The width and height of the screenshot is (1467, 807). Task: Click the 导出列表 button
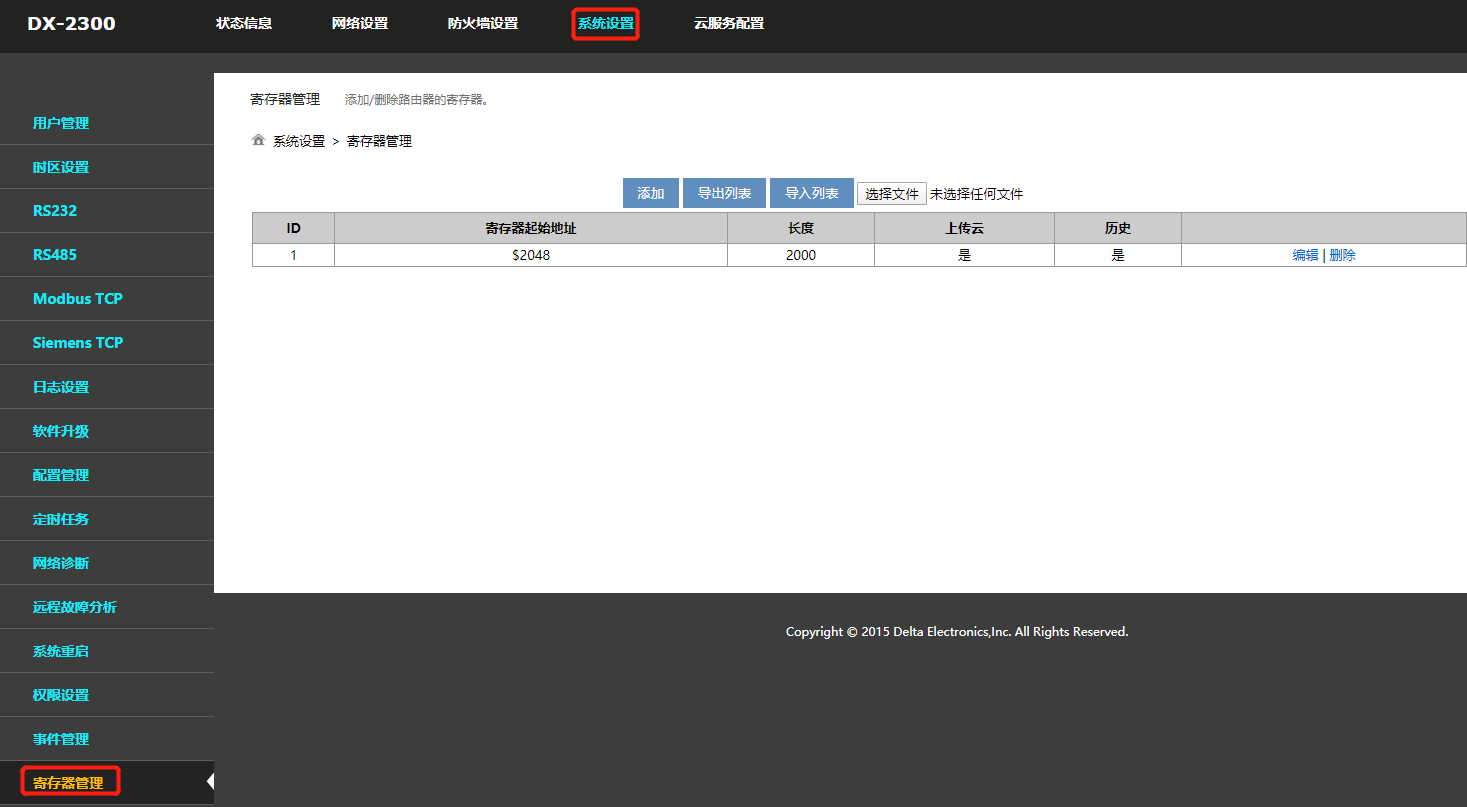724,193
